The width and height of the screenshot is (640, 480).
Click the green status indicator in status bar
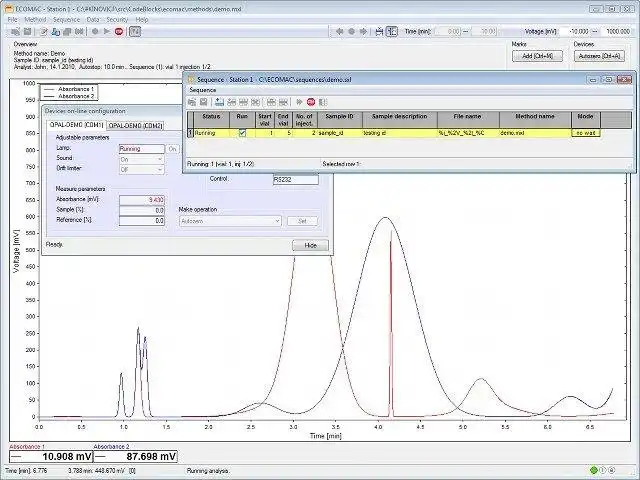coord(594,470)
